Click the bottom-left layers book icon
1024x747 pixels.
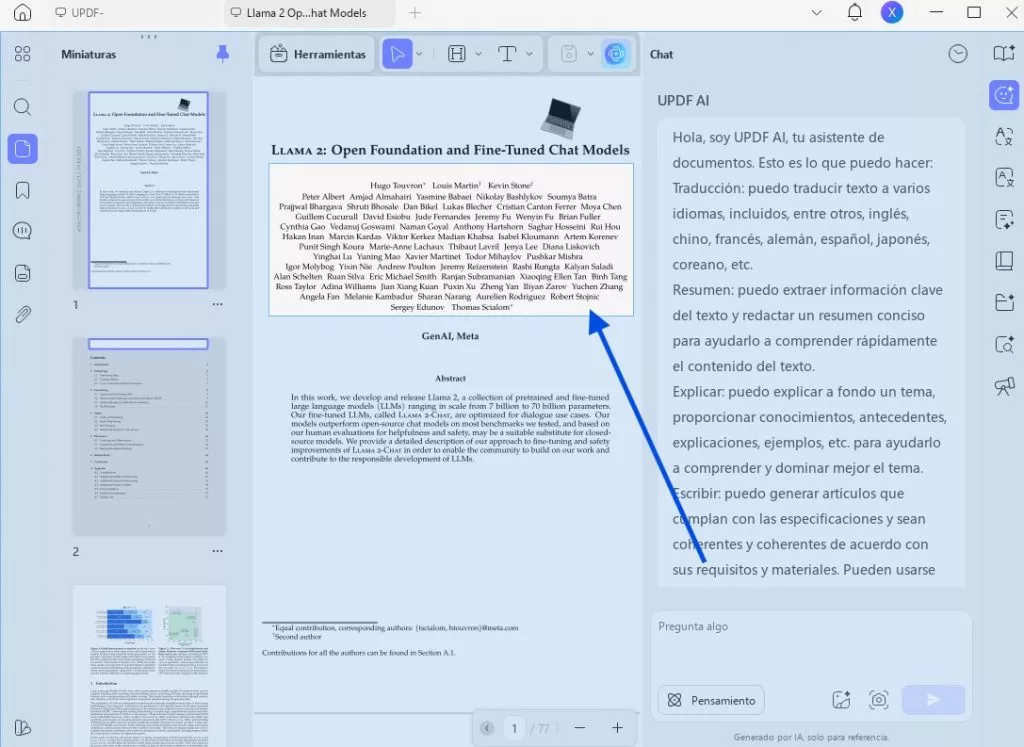[22, 727]
